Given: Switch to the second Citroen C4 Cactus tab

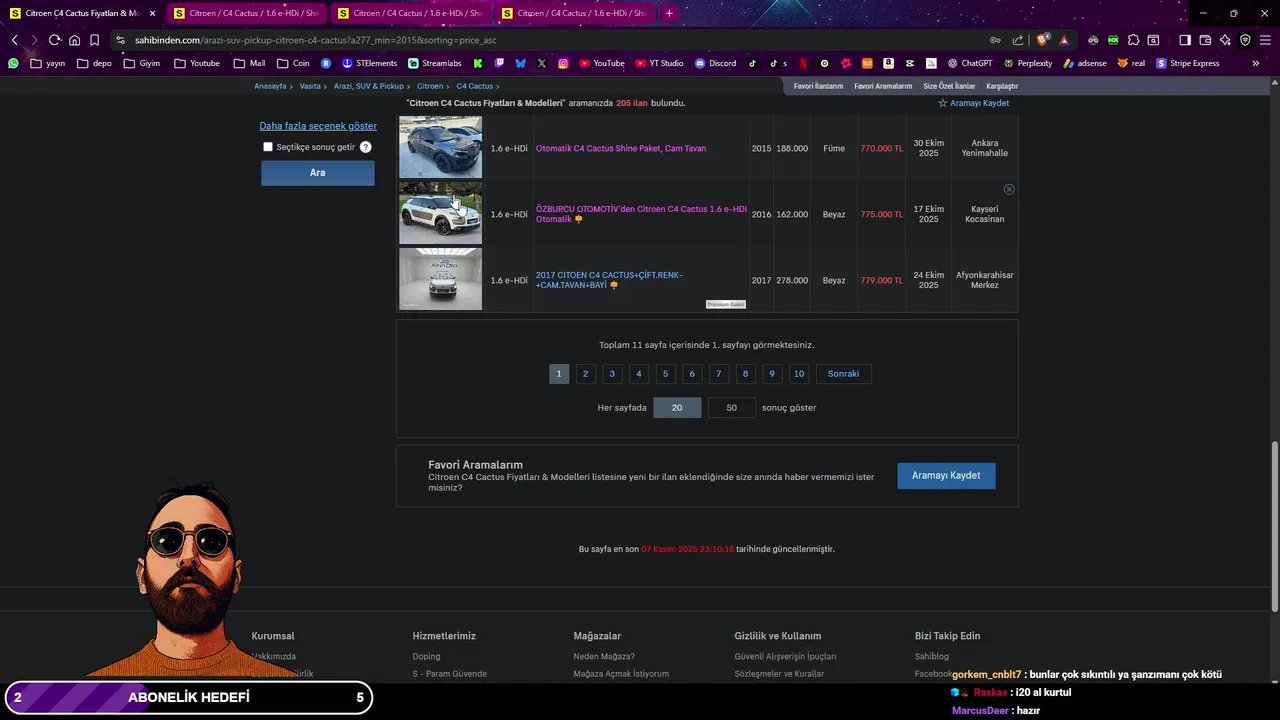Looking at the screenshot, I should [x=246, y=13].
